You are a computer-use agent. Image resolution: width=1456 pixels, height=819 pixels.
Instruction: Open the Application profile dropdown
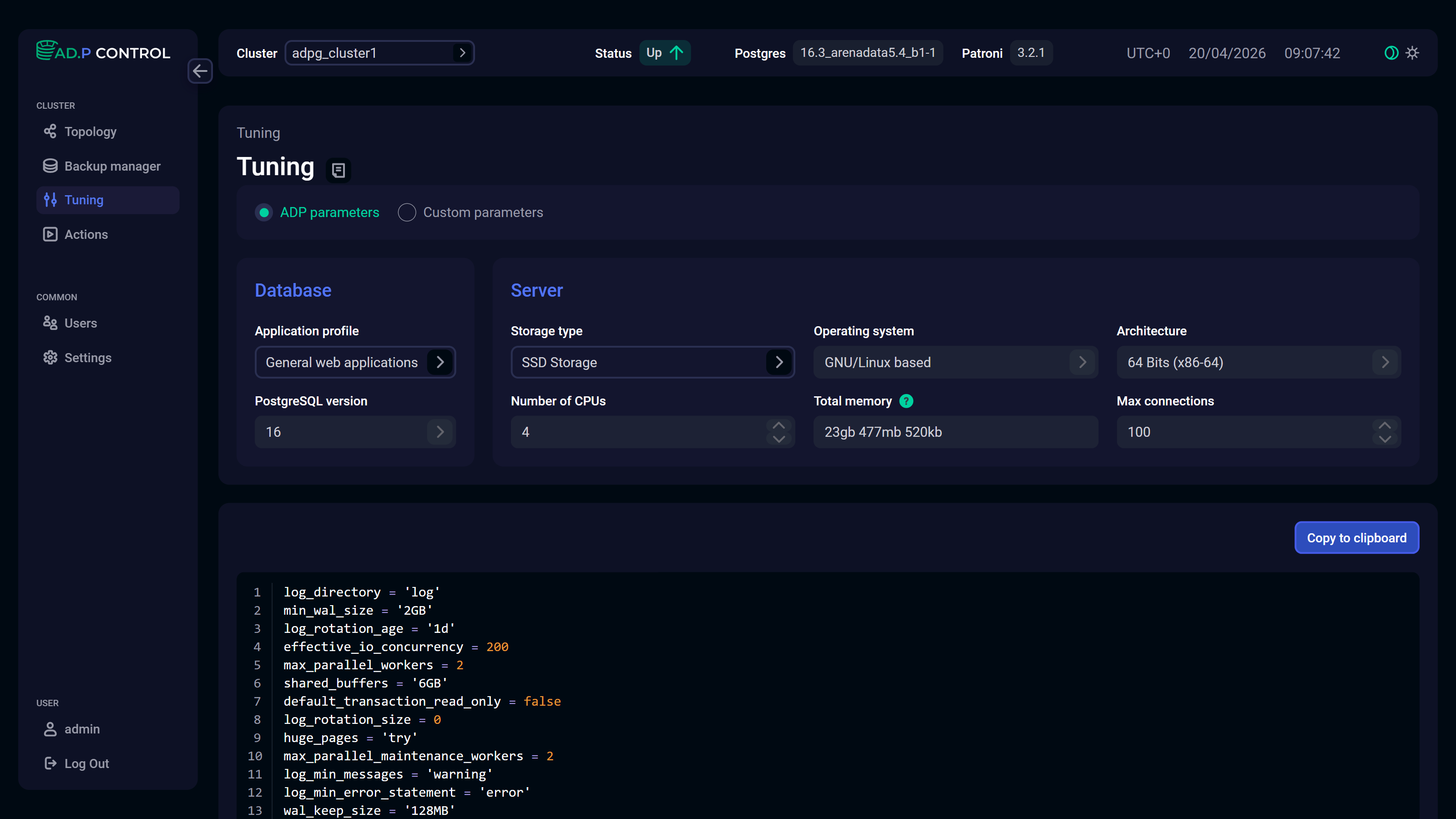pyautogui.click(x=355, y=362)
